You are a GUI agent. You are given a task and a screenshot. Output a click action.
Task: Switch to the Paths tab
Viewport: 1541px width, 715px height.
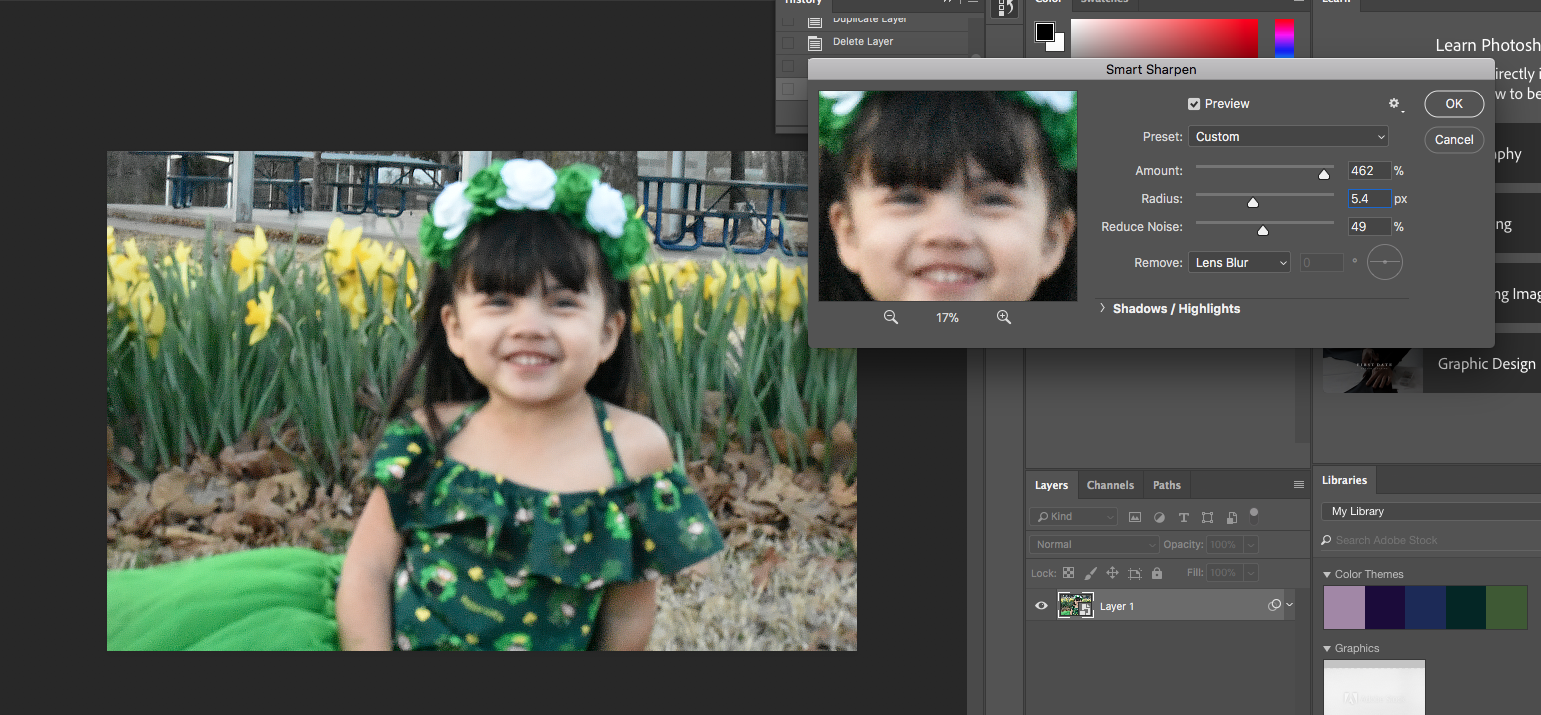pos(1166,485)
